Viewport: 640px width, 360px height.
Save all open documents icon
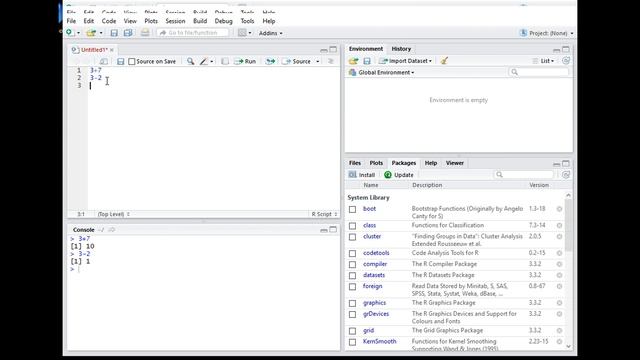pyautogui.click(x=128, y=33)
